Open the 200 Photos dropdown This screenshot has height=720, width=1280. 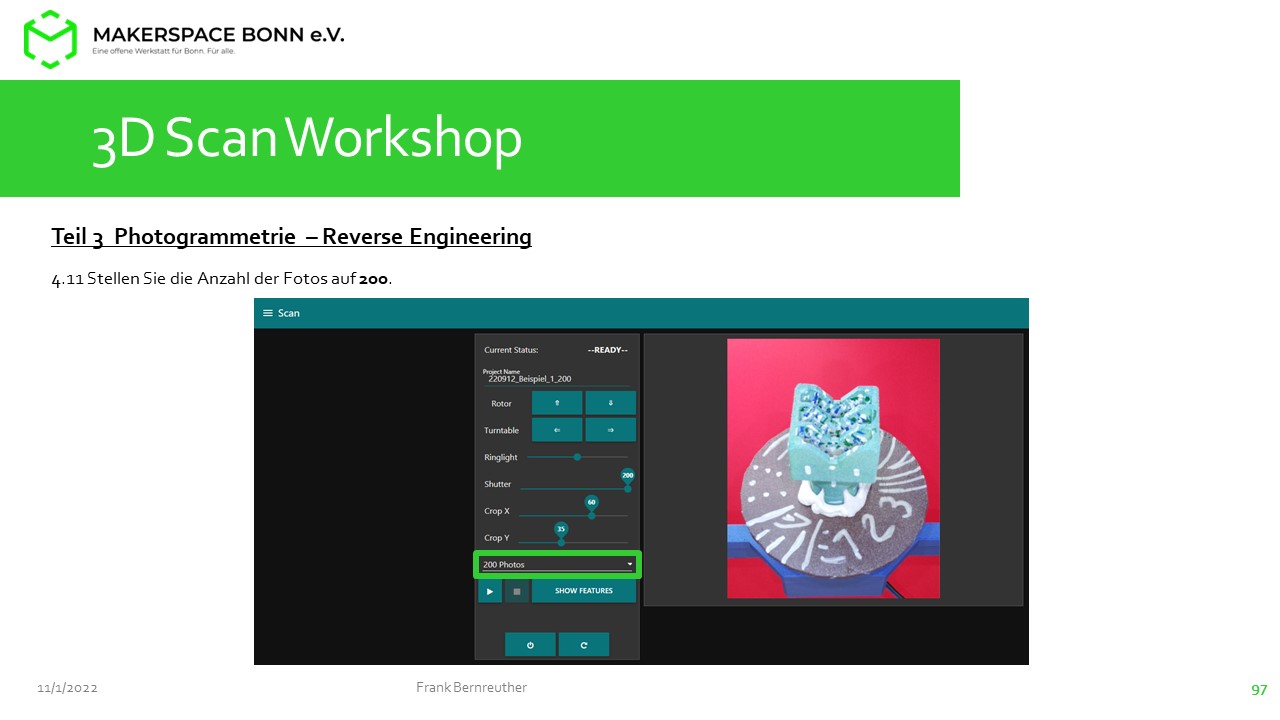click(557, 565)
